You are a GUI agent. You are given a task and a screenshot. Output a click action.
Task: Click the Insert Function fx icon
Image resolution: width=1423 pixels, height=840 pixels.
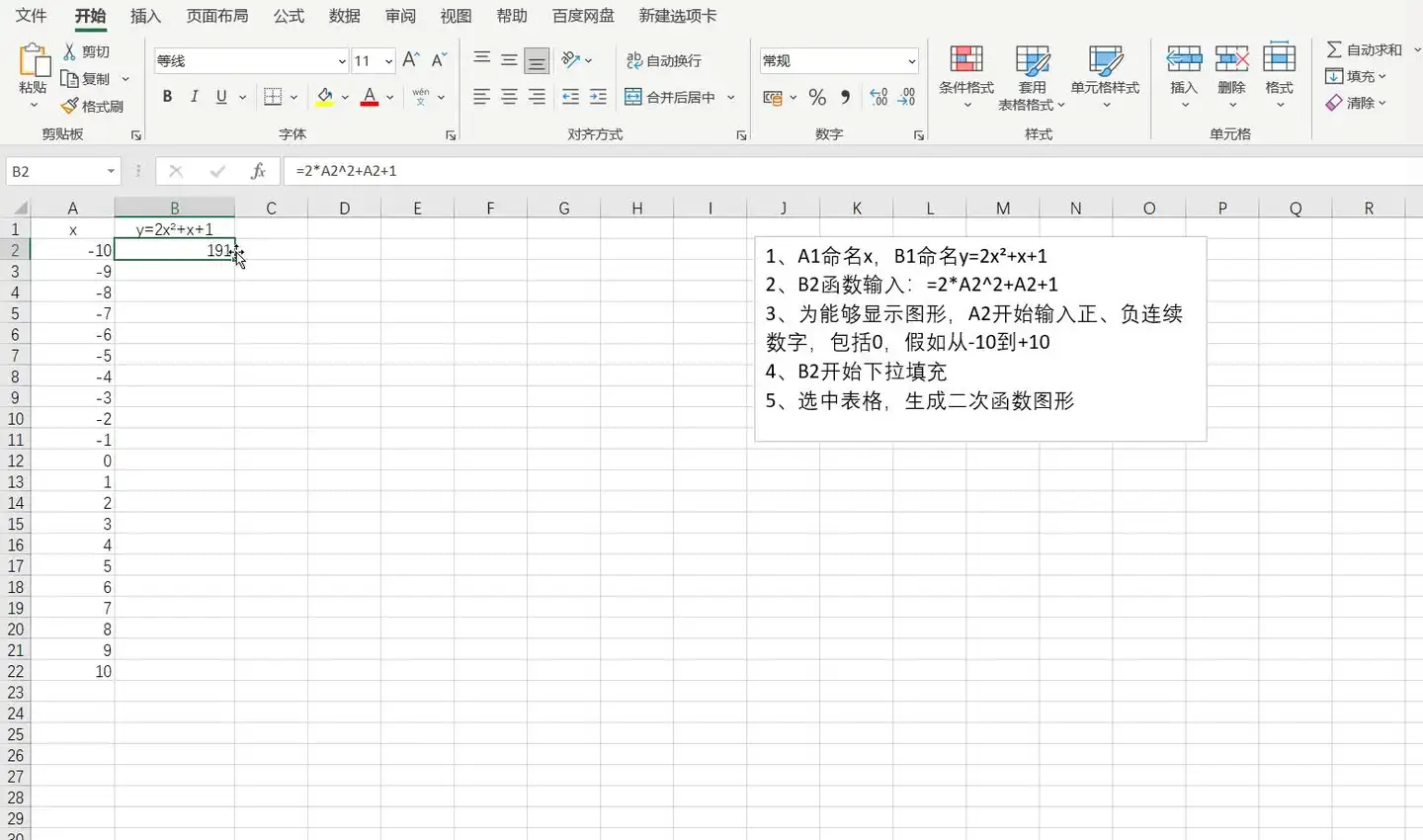258,171
